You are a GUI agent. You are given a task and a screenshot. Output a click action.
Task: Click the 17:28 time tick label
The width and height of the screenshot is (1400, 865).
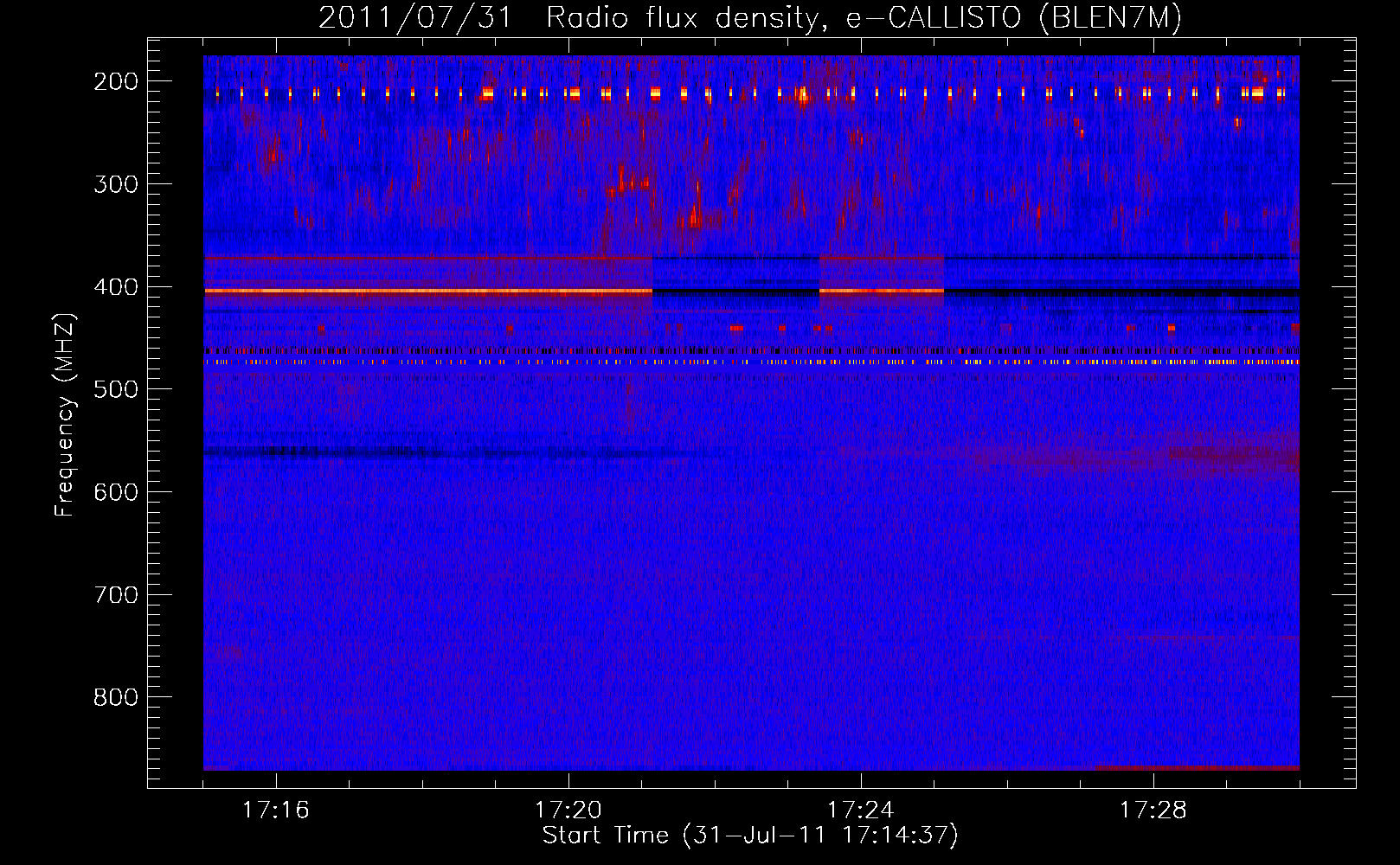(x=1153, y=811)
